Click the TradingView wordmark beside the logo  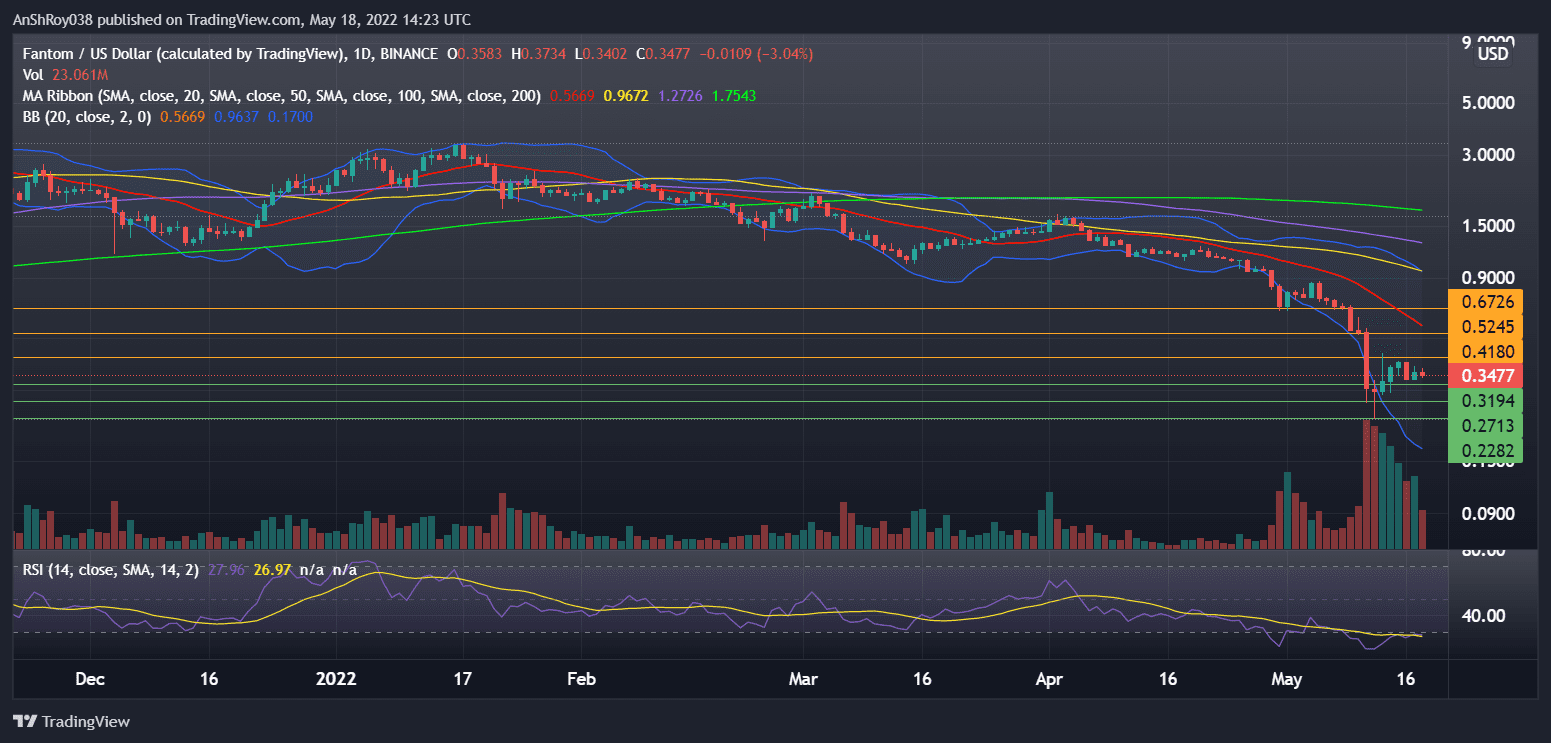[x=86, y=721]
